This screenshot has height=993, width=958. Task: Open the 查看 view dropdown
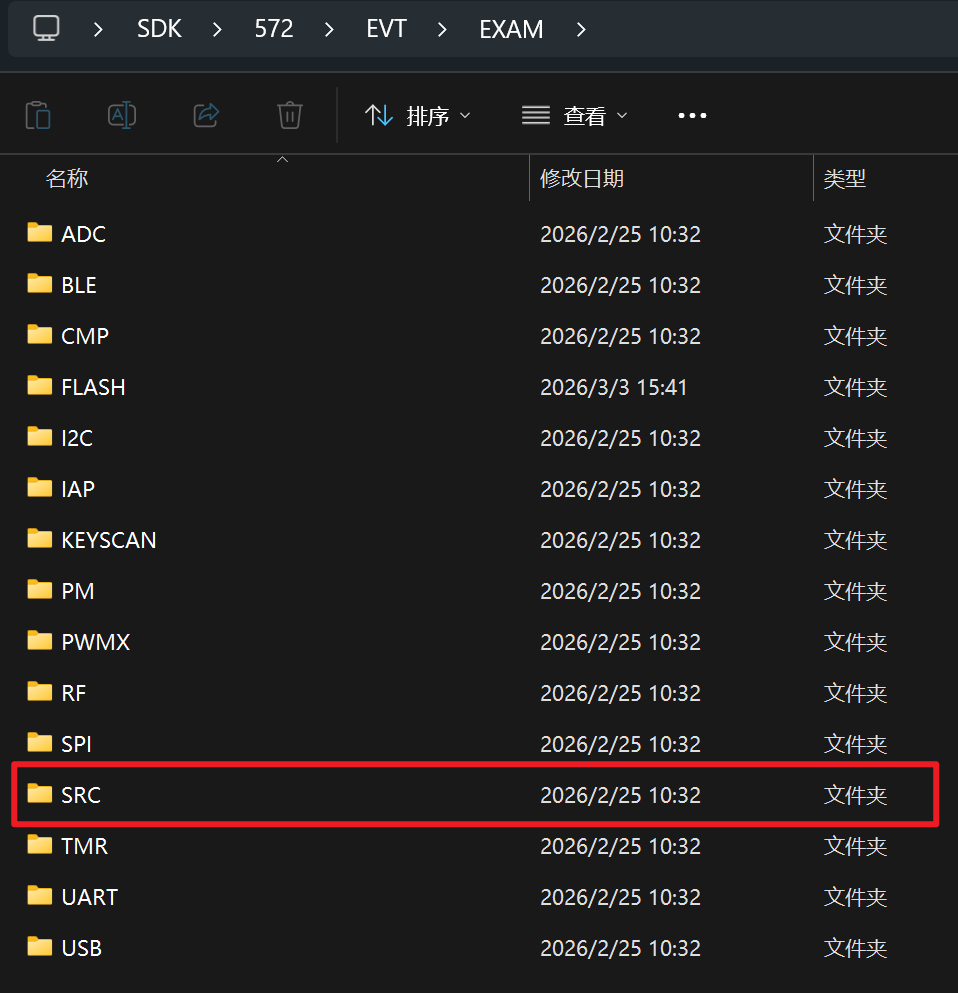(x=575, y=116)
